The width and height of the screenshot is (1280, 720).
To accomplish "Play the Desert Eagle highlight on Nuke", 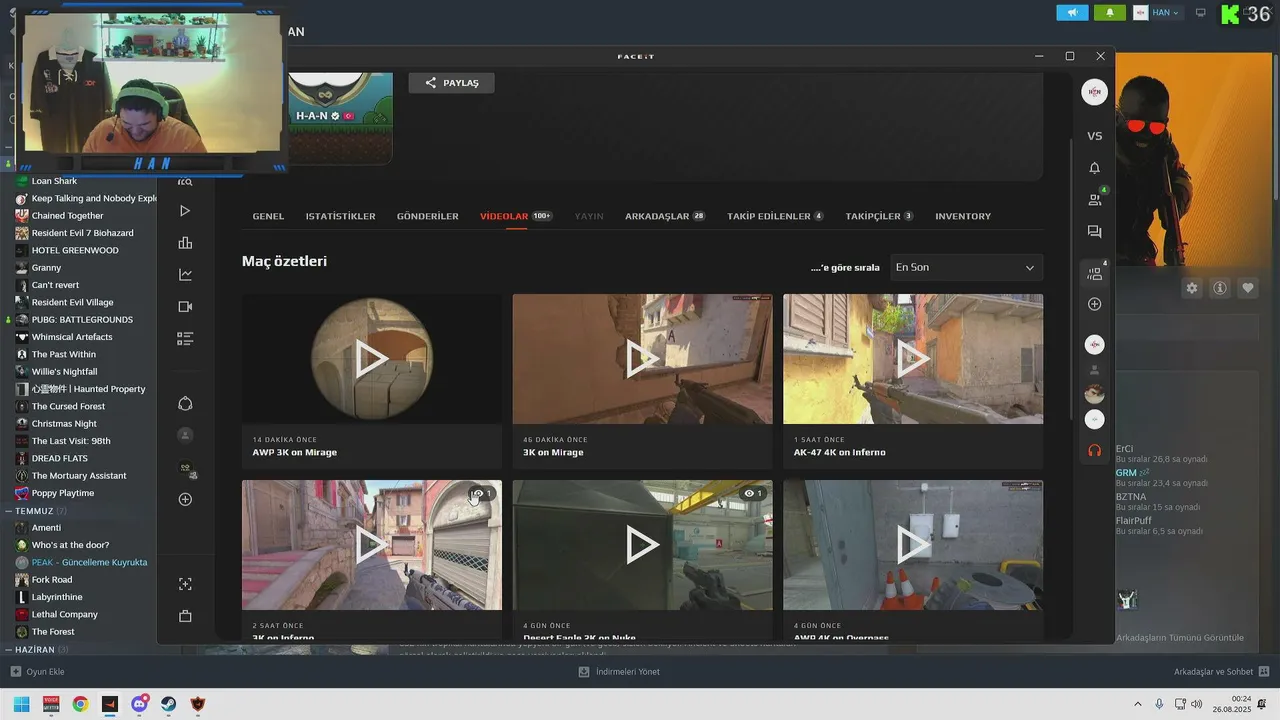I will click(x=642, y=545).
